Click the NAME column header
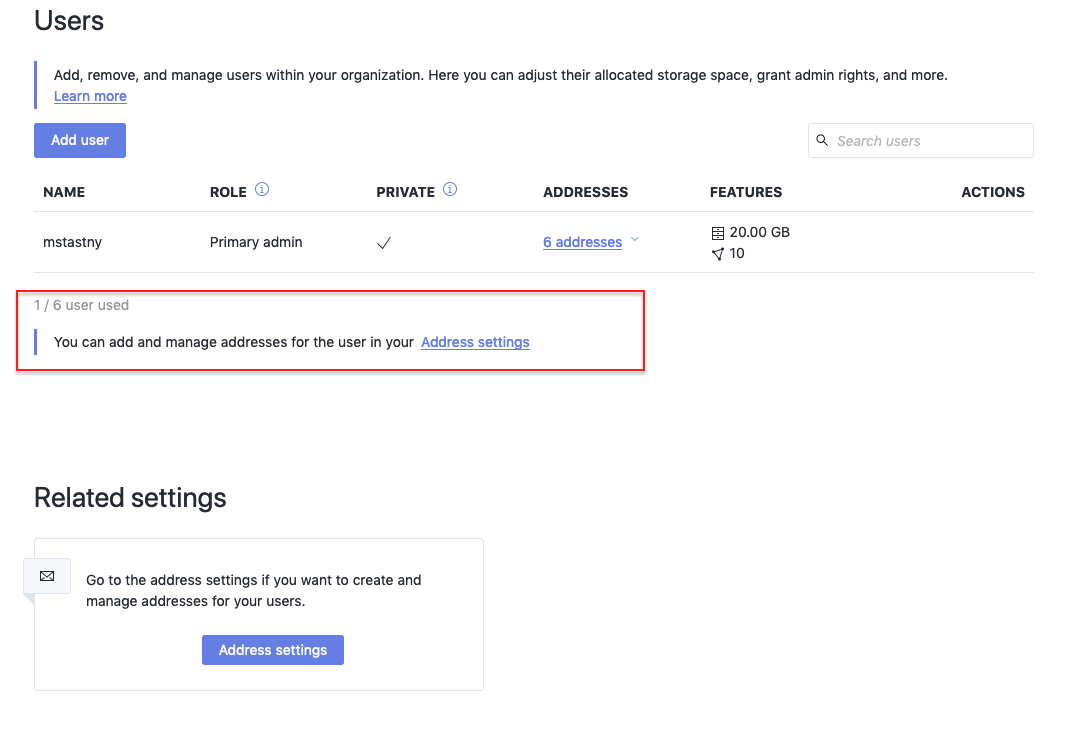This screenshot has height=732, width=1087. (x=64, y=191)
